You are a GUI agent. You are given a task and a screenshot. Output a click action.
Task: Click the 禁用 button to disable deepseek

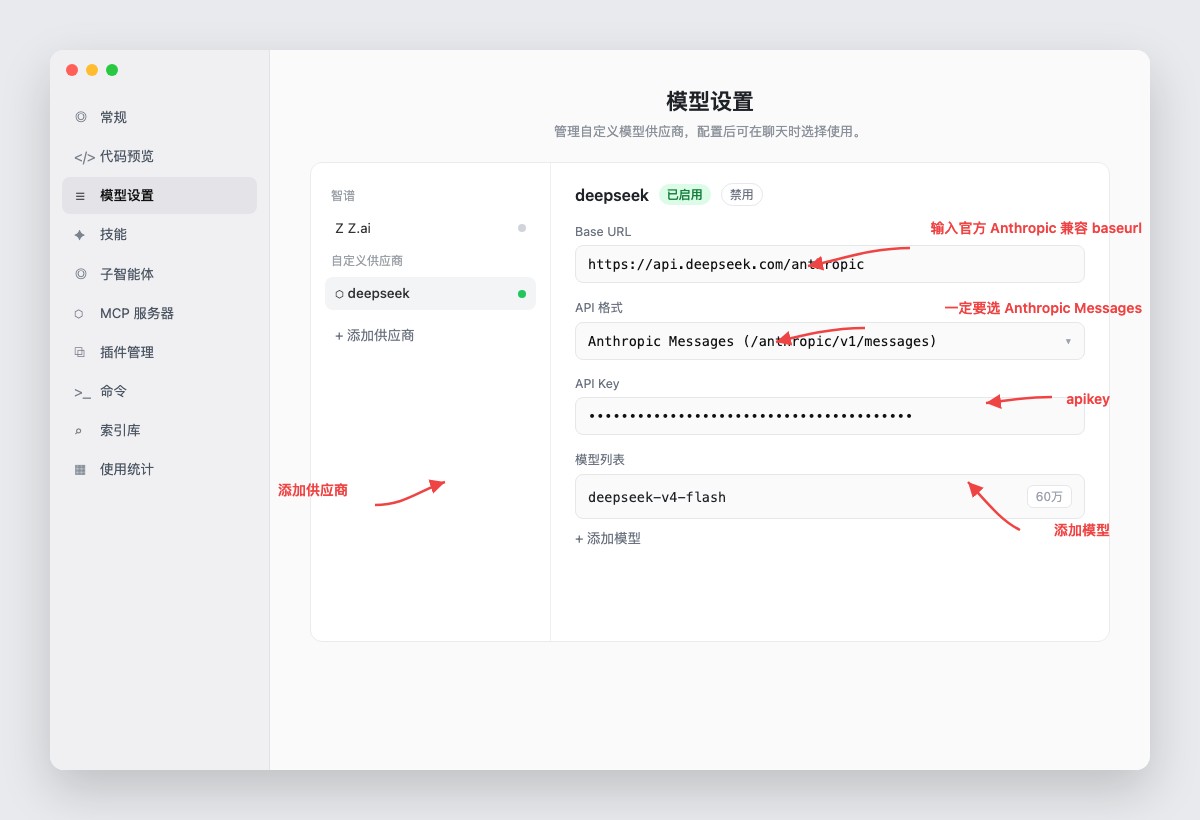click(741, 195)
